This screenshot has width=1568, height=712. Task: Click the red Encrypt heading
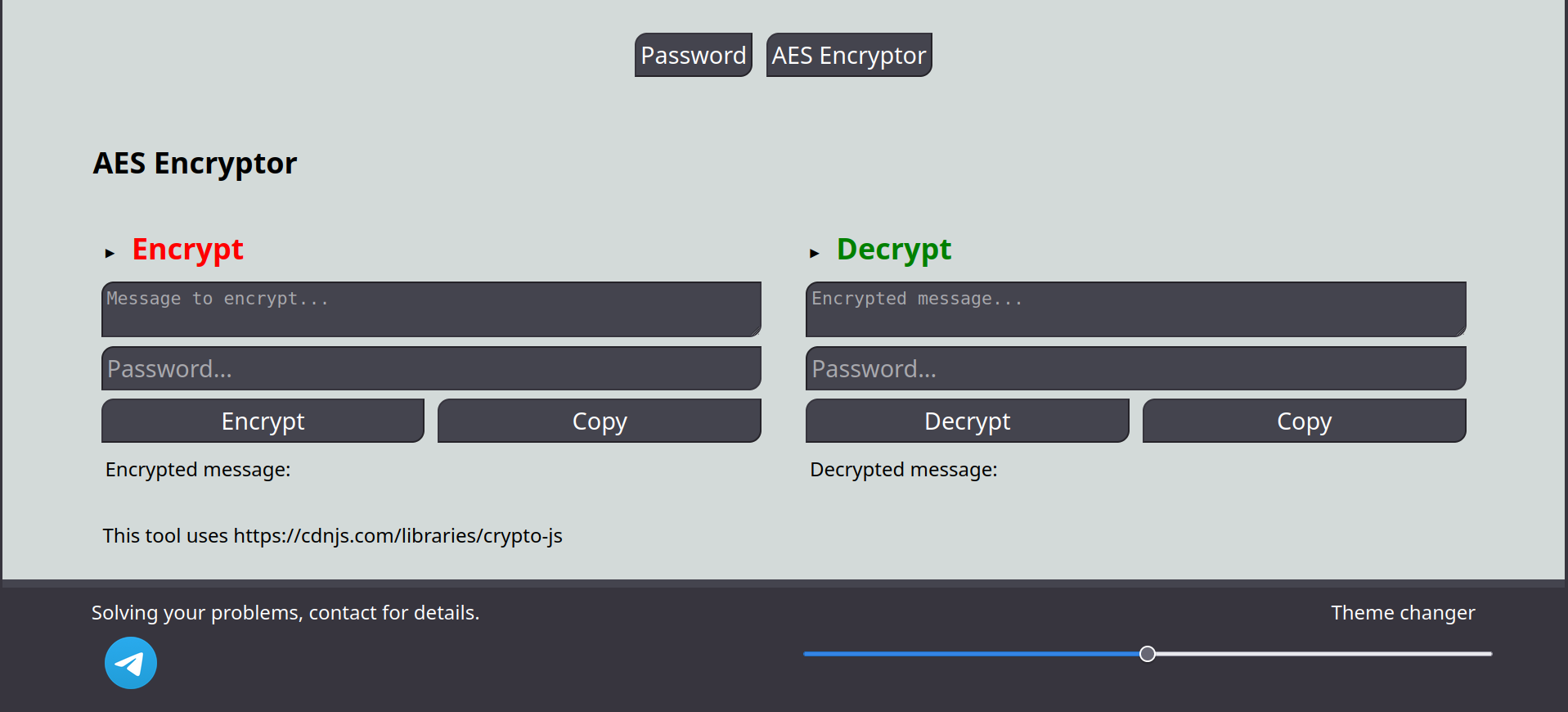pos(187,250)
